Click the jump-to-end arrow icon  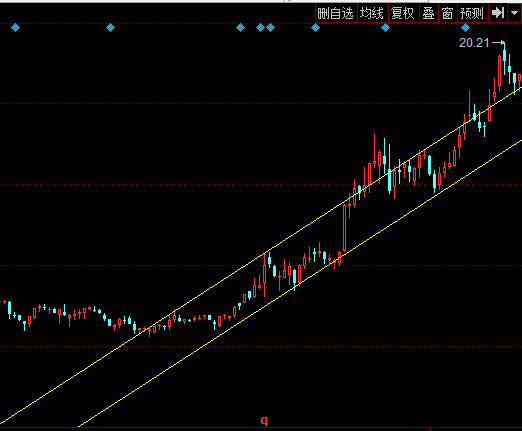[498, 13]
